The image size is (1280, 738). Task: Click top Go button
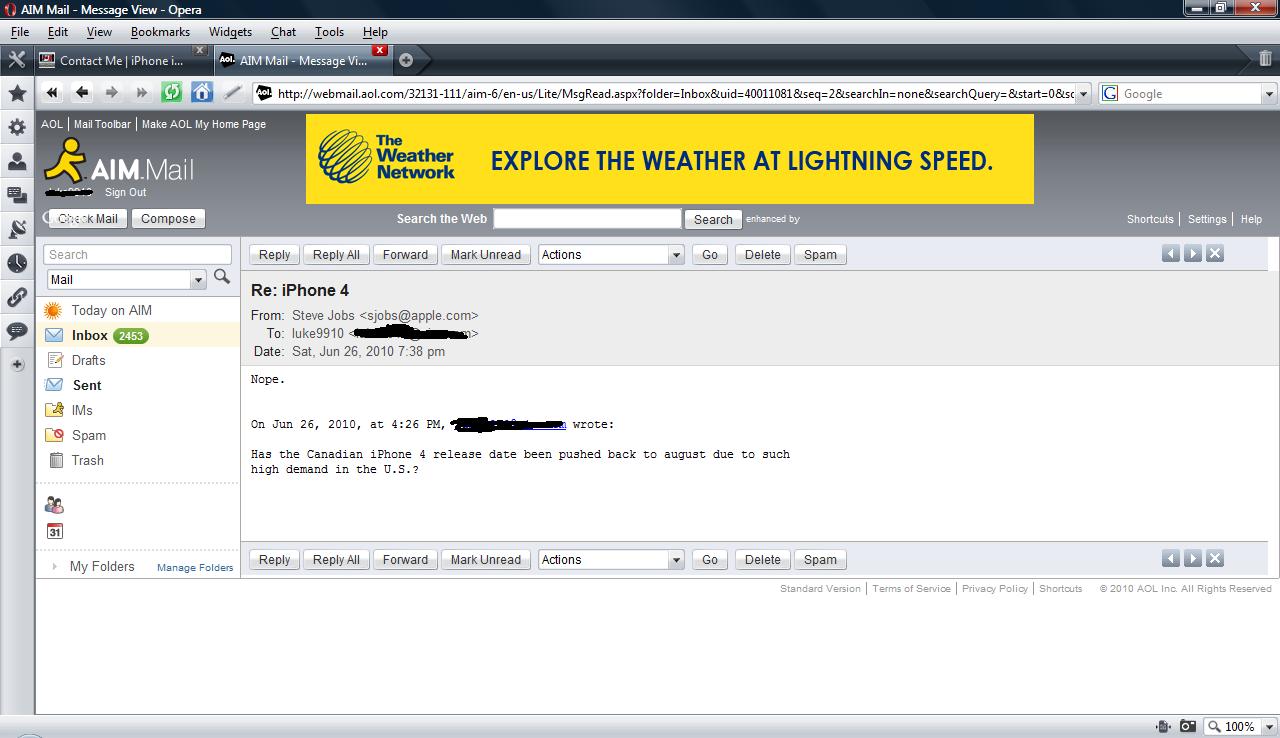coord(710,255)
